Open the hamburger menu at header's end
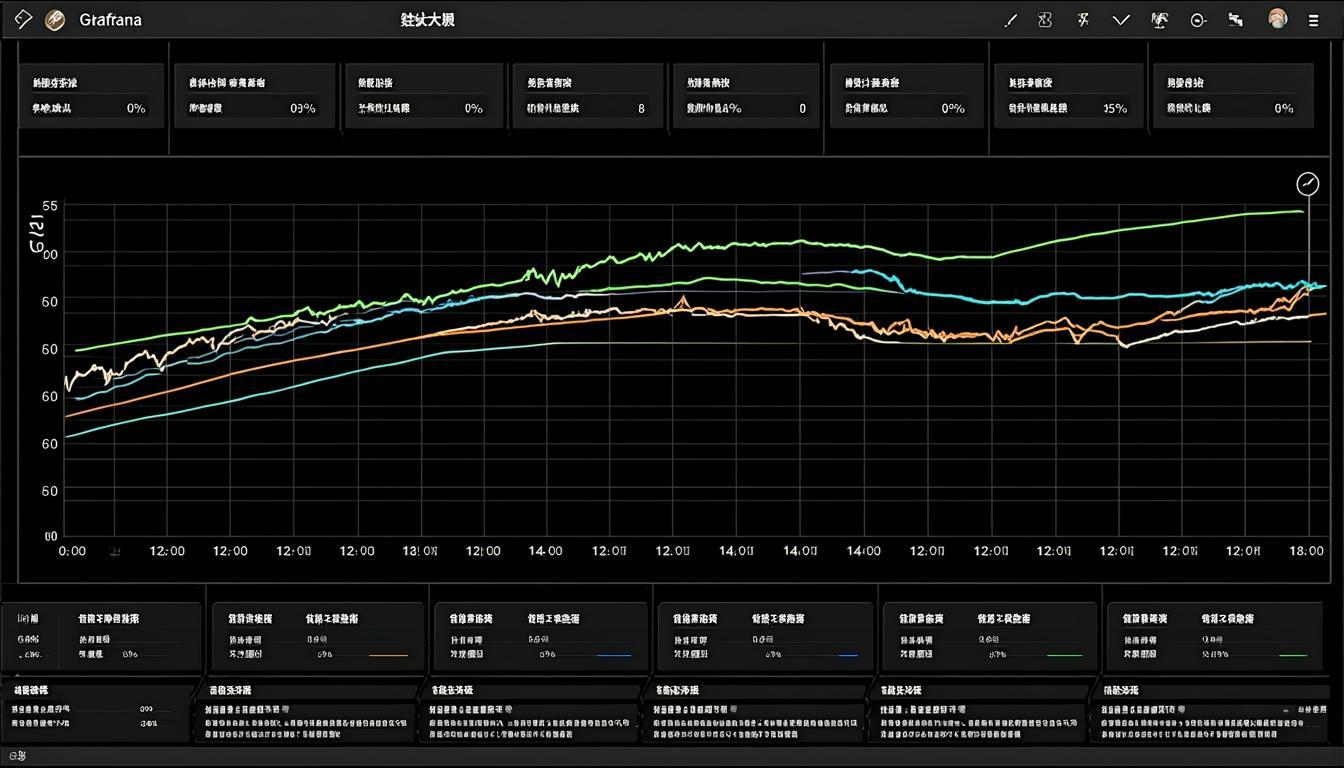The width and height of the screenshot is (1344, 768). click(x=1314, y=20)
